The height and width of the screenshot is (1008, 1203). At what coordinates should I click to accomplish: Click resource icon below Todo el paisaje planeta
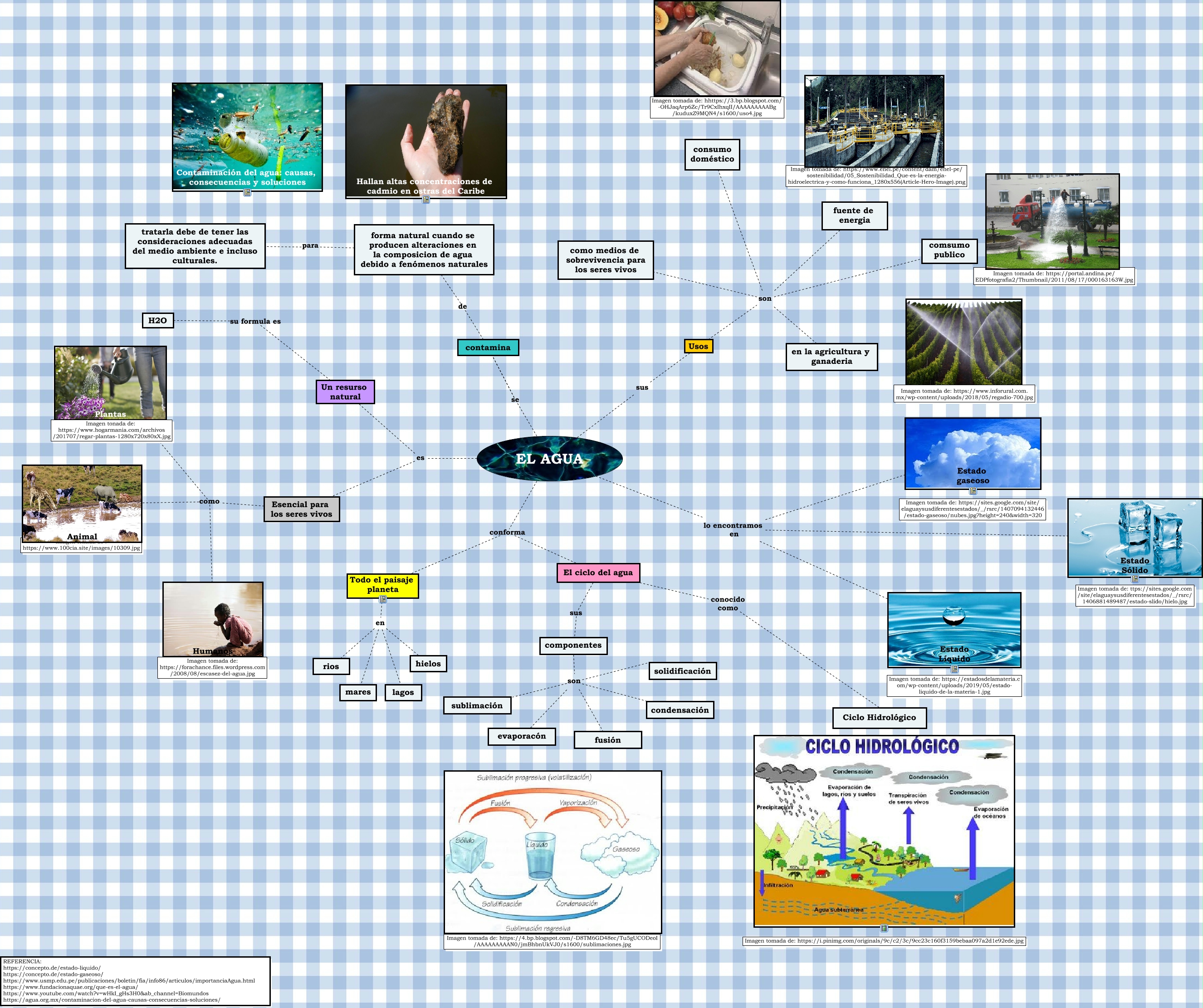pyautogui.click(x=383, y=599)
